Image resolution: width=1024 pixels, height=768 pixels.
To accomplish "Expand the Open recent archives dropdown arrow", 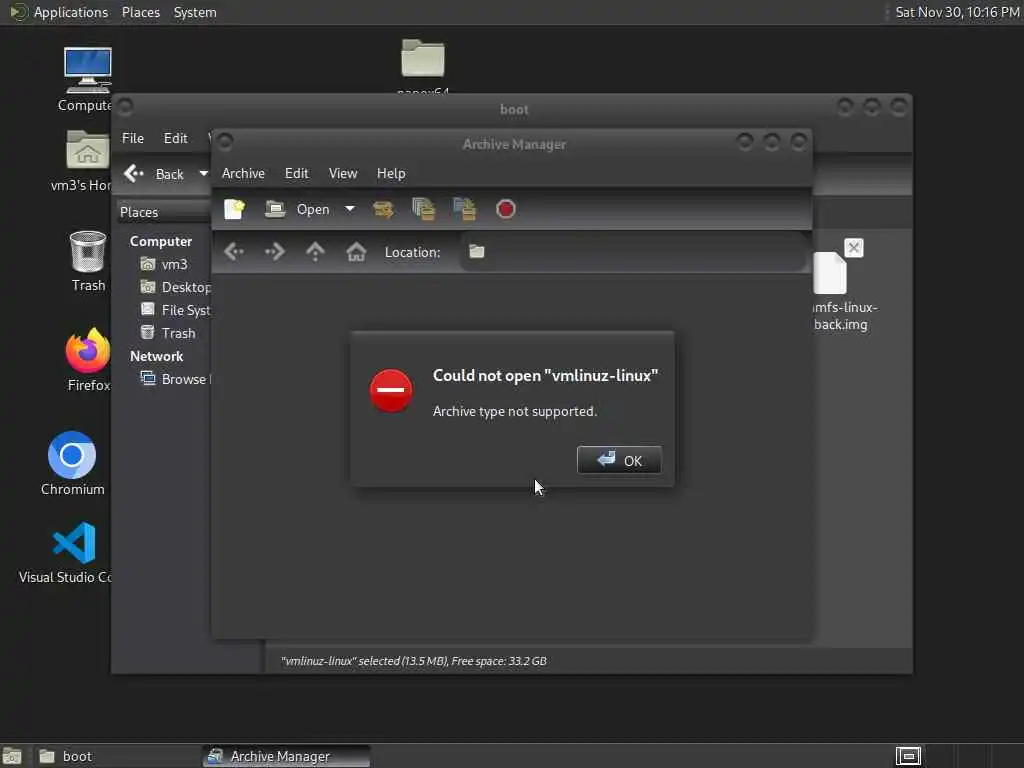I will (x=350, y=209).
